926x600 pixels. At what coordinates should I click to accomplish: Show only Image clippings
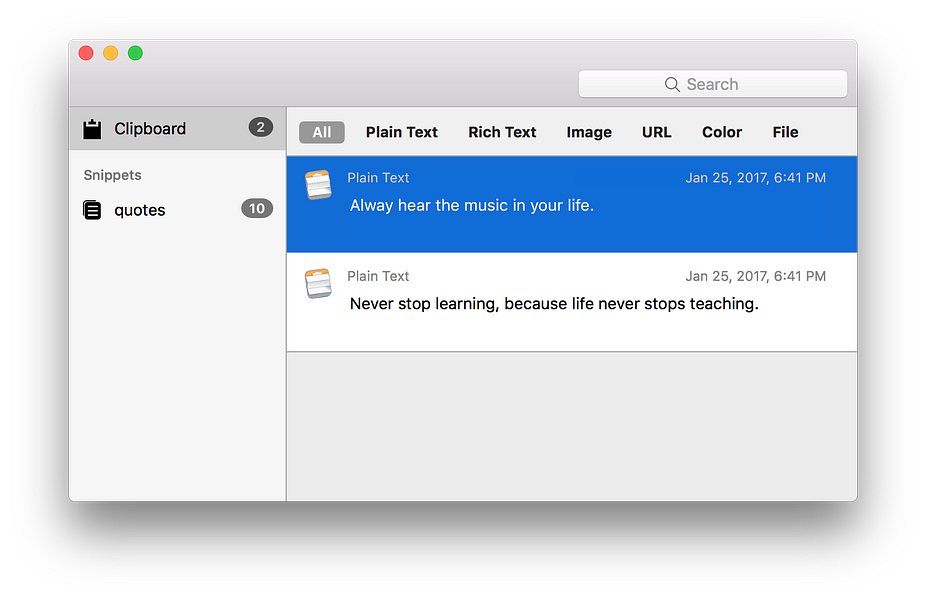[x=589, y=132]
